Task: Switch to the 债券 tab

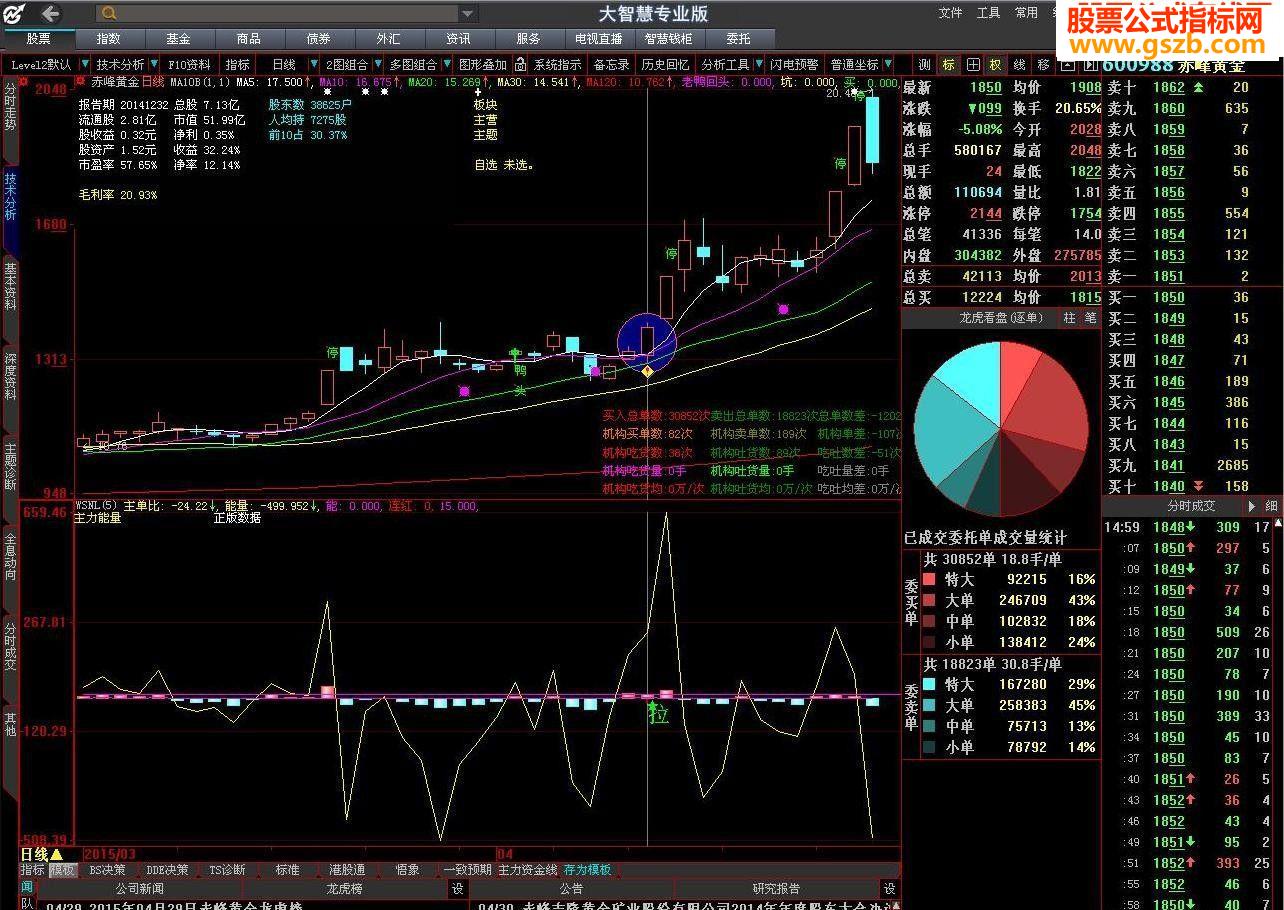Action: click(x=319, y=39)
